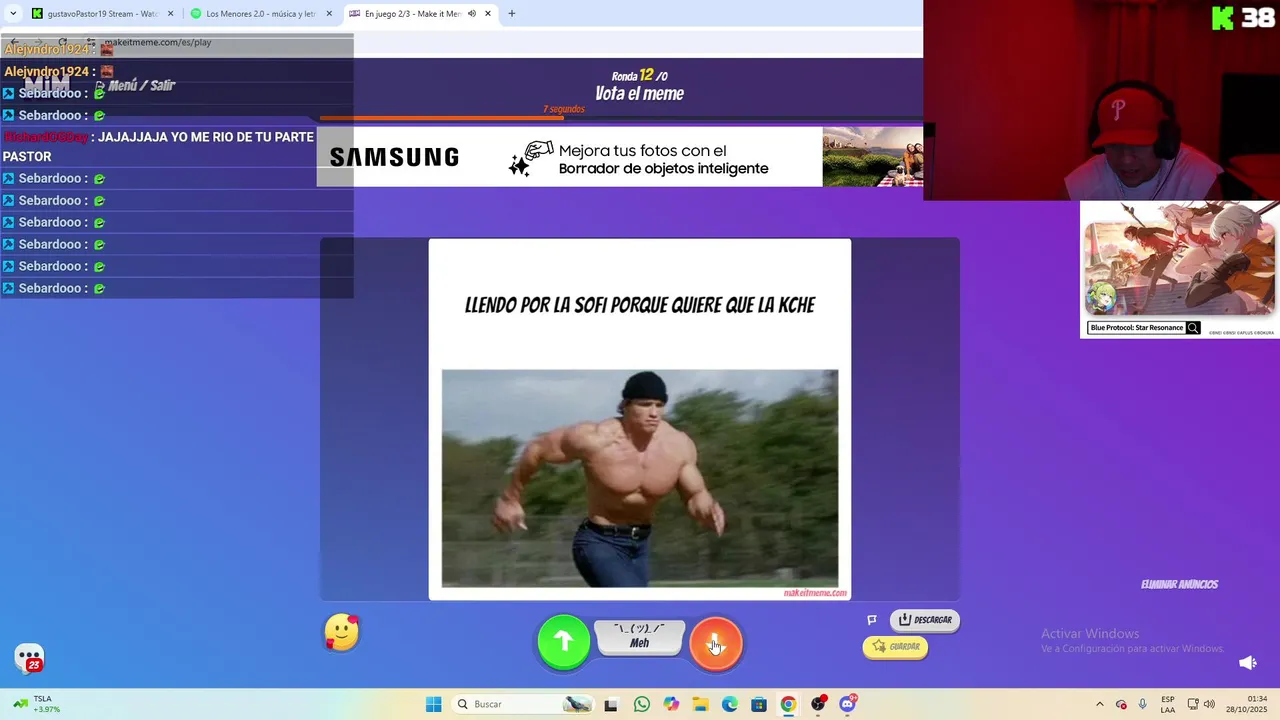Viewport: 1280px width, 720px height.
Task: Click the tray icon left of the microphone
Action: point(1121,704)
